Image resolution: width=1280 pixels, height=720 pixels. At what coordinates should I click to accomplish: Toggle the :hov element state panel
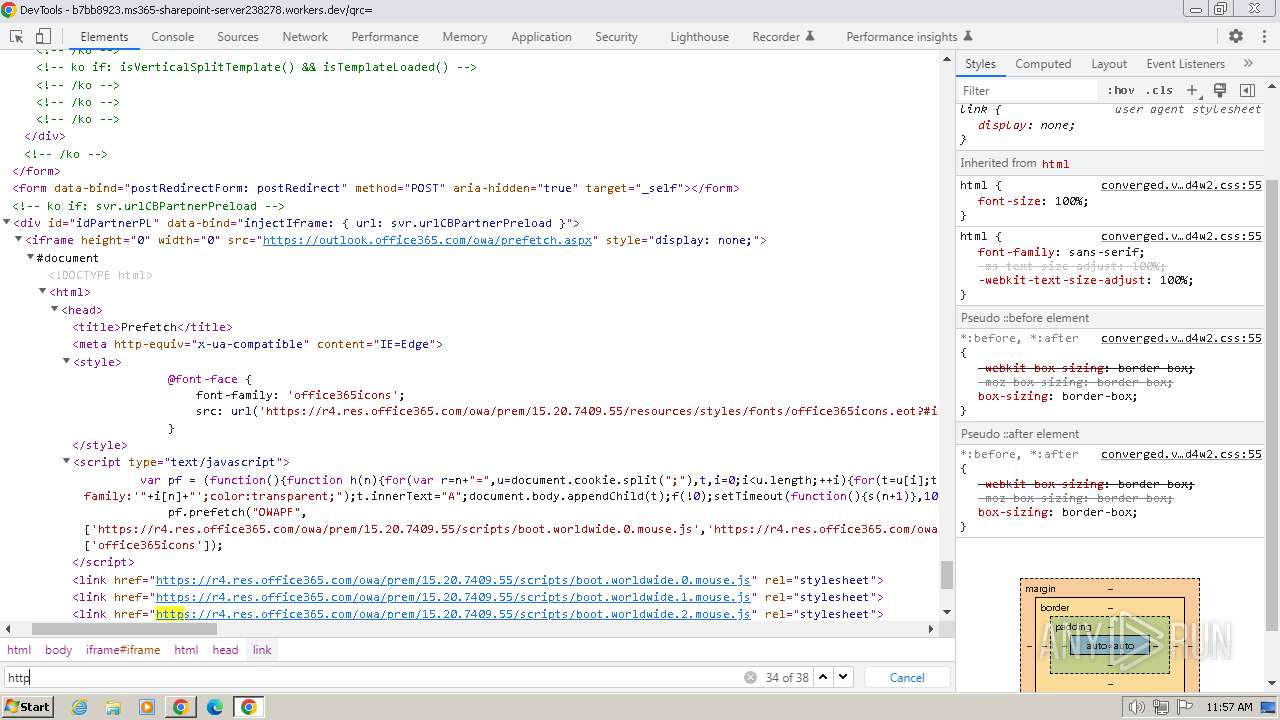1121,90
